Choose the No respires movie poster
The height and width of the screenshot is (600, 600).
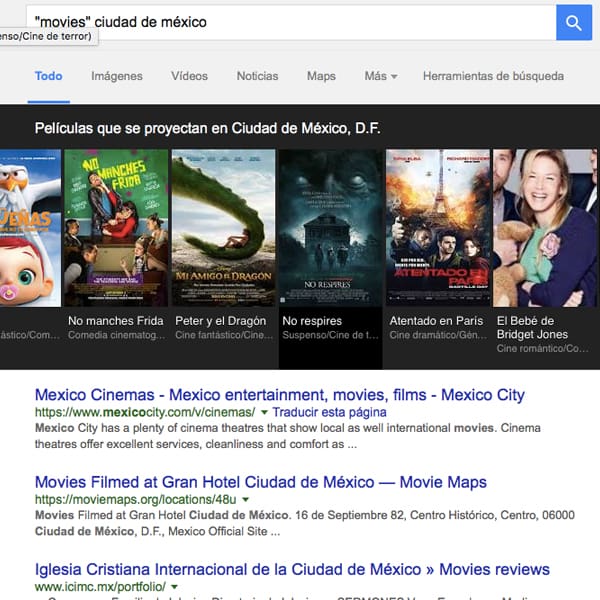(x=330, y=228)
